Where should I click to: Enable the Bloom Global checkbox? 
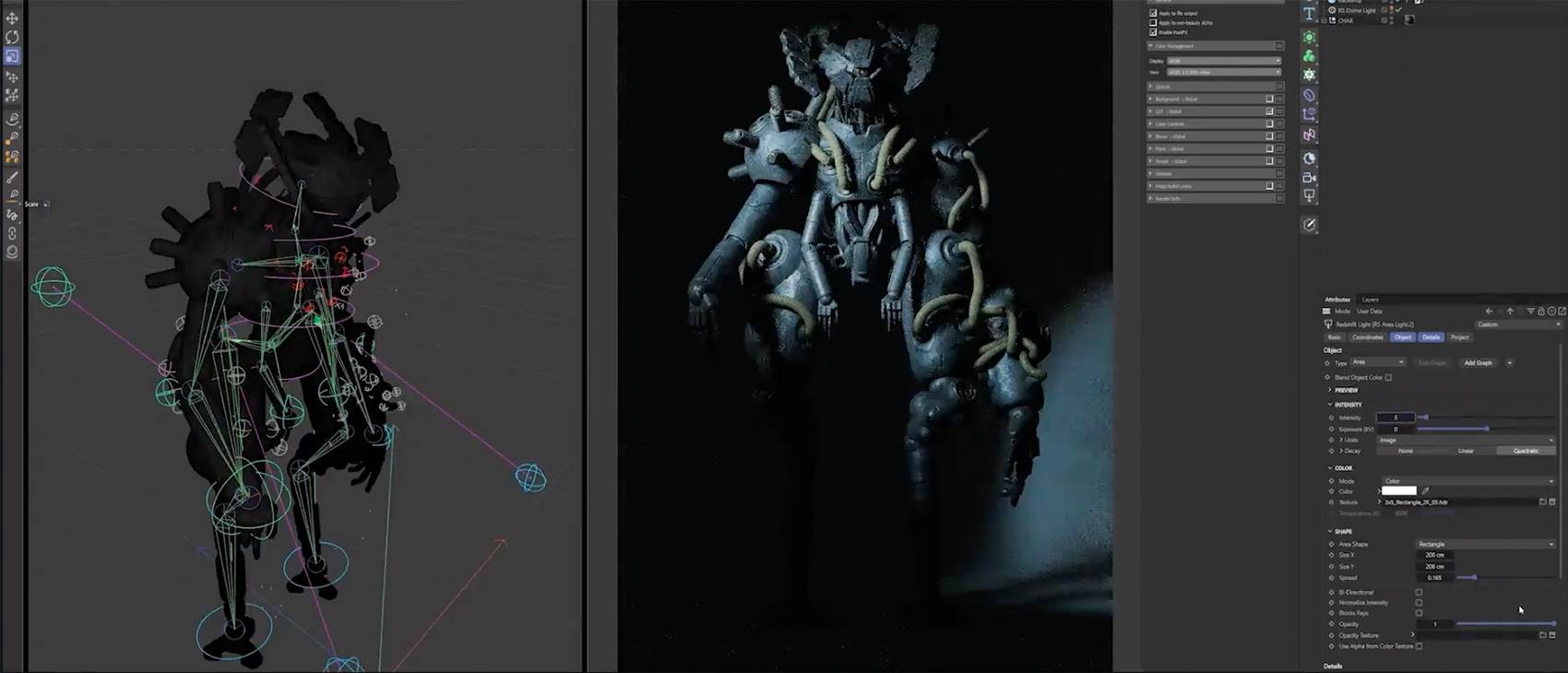[x=1269, y=136]
